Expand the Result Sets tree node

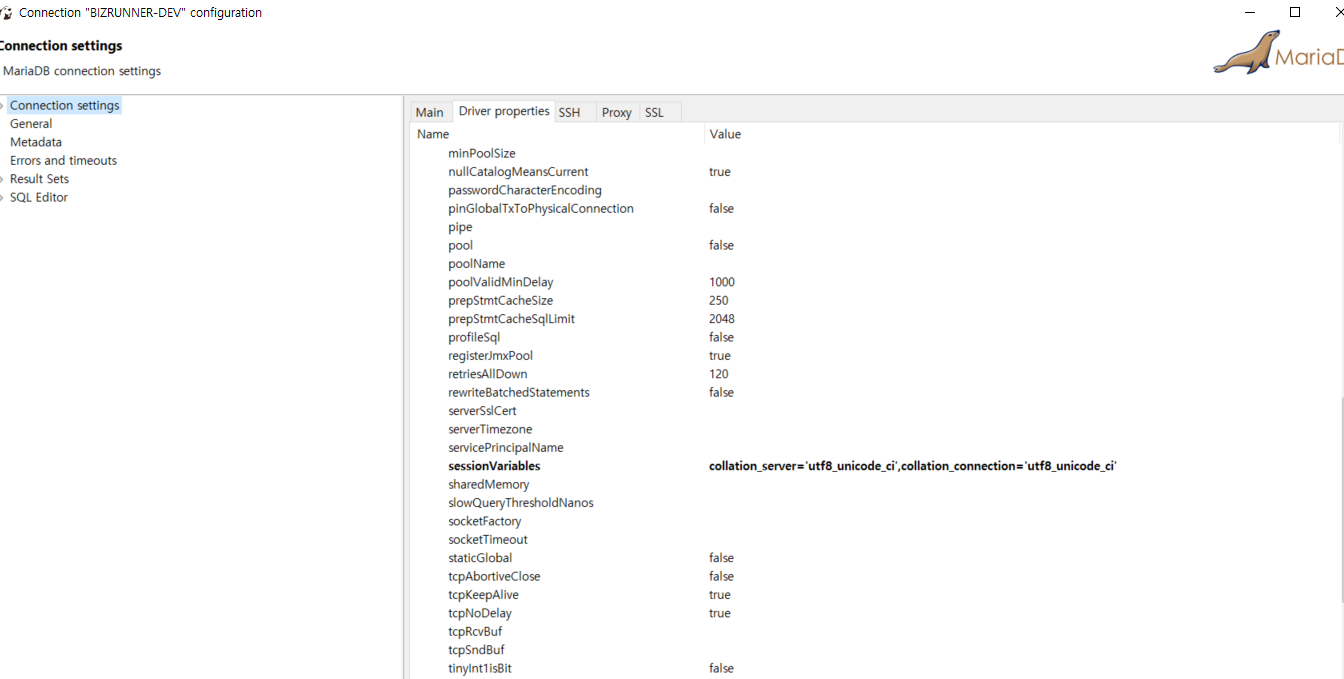coord(3,179)
